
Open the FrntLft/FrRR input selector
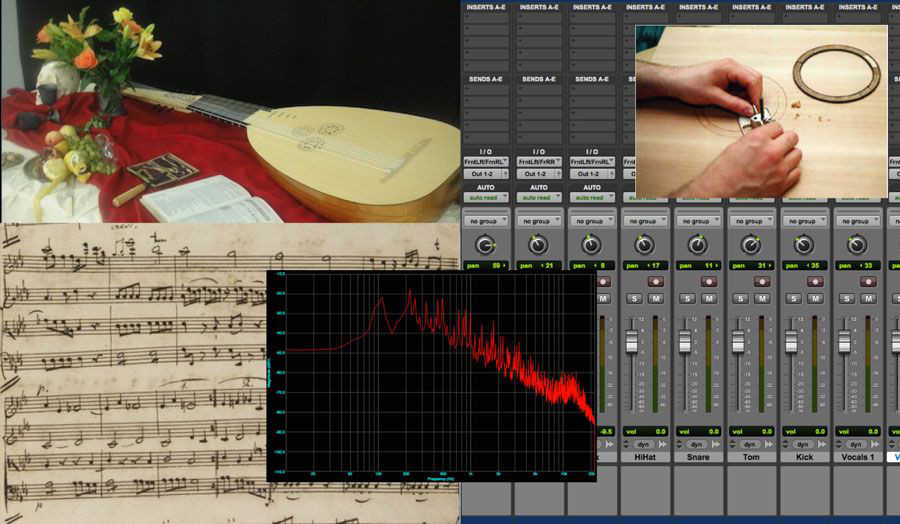click(539, 161)
